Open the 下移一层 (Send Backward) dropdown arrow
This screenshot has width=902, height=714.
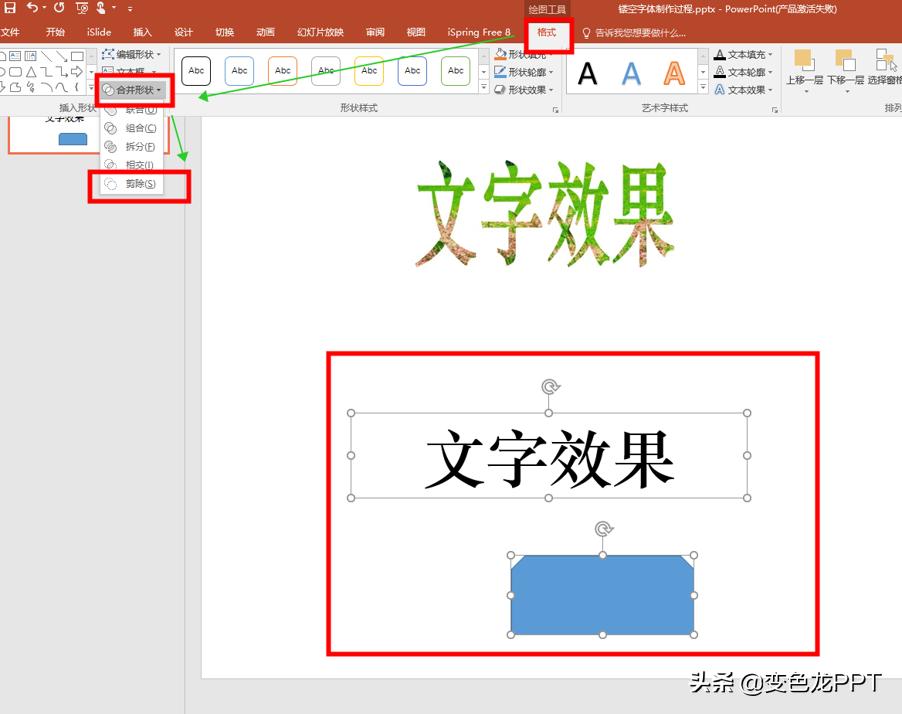(x=847, y=91)
